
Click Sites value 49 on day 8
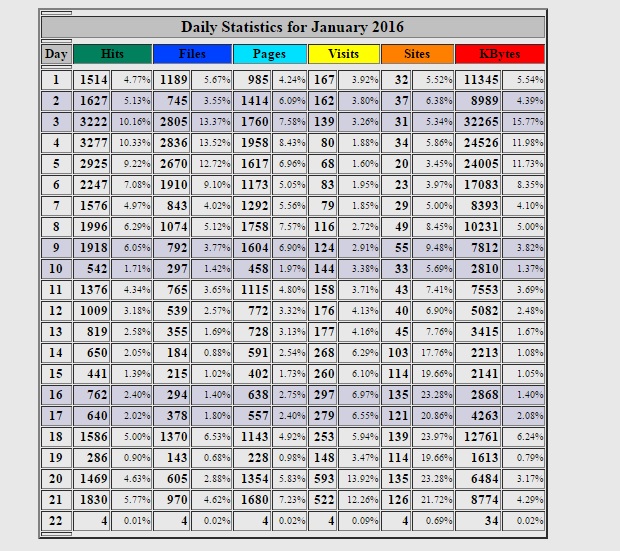pos(396,227)
